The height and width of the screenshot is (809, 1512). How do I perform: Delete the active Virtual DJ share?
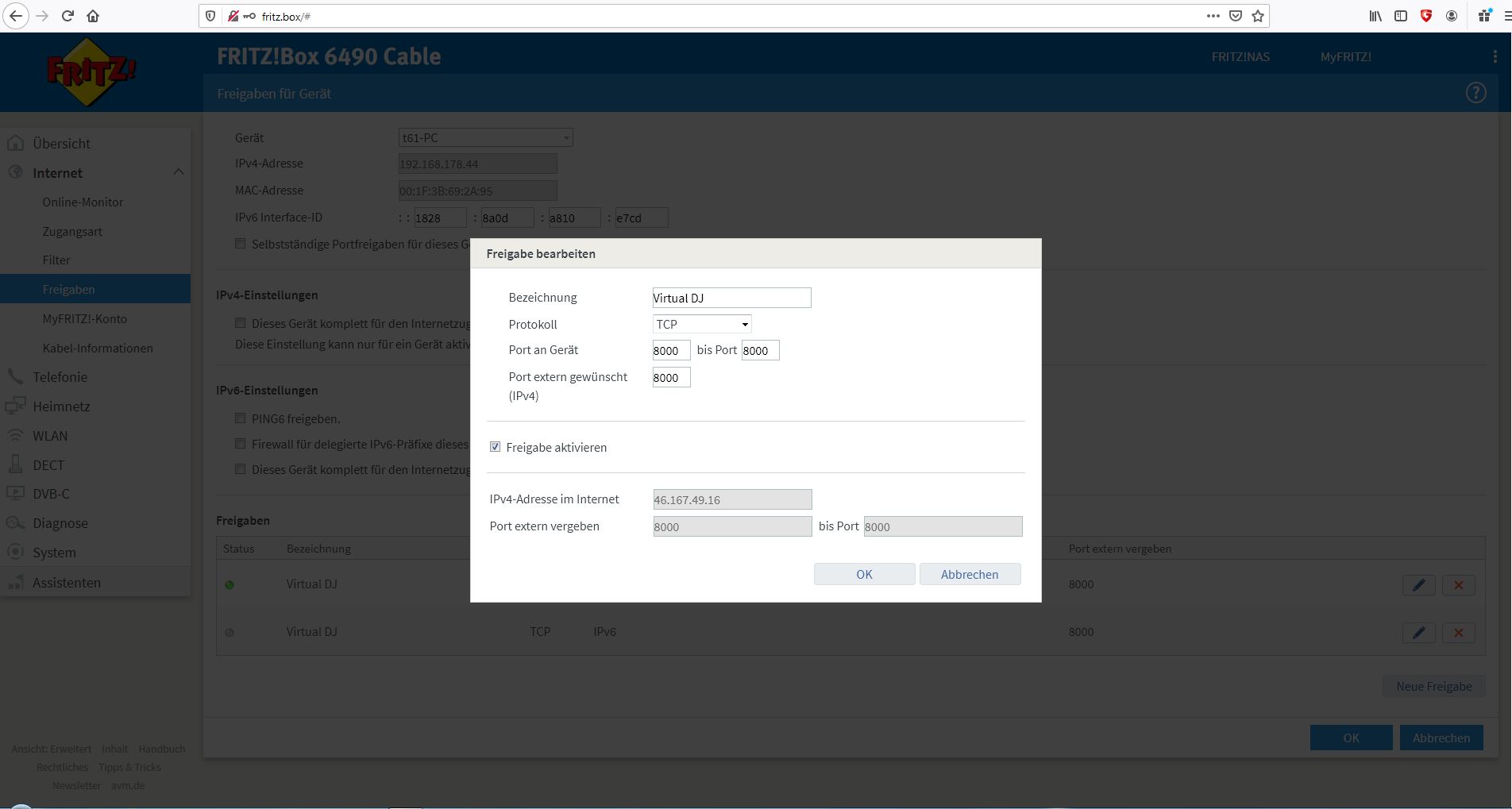pyautogui.click(x=1459, y=585)
